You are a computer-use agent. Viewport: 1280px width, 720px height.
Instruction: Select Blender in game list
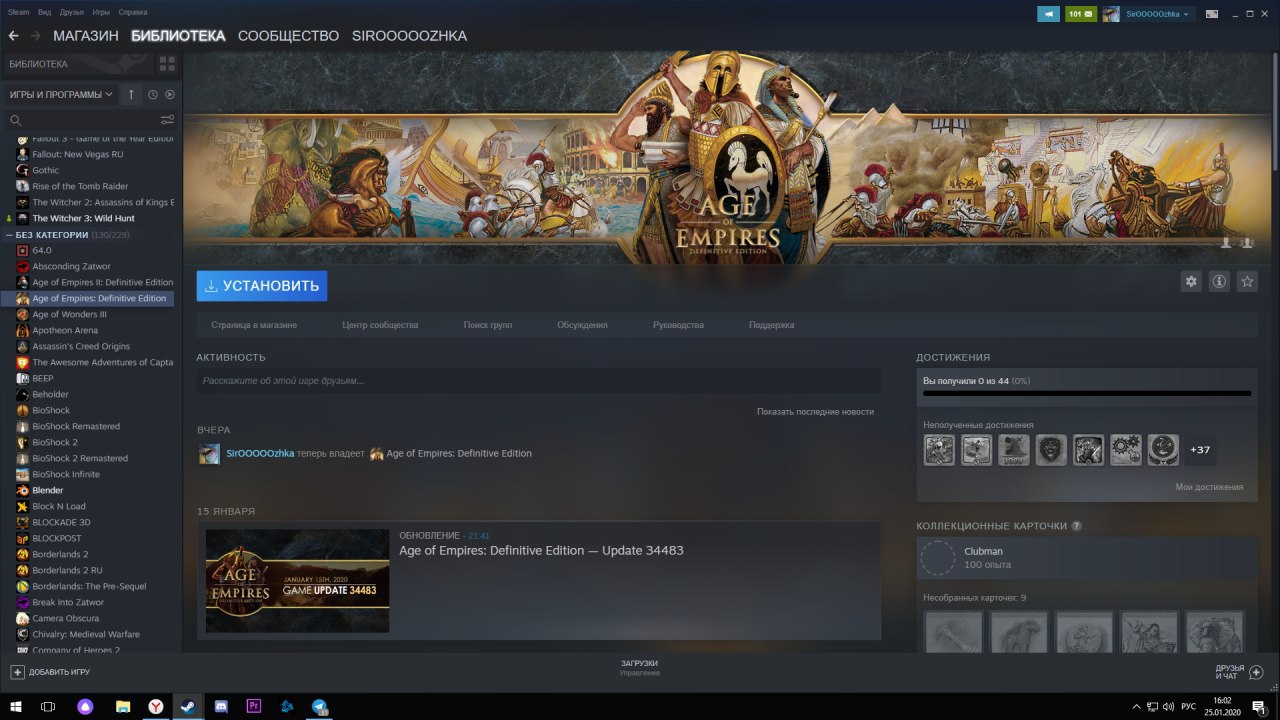click(47, 490)
